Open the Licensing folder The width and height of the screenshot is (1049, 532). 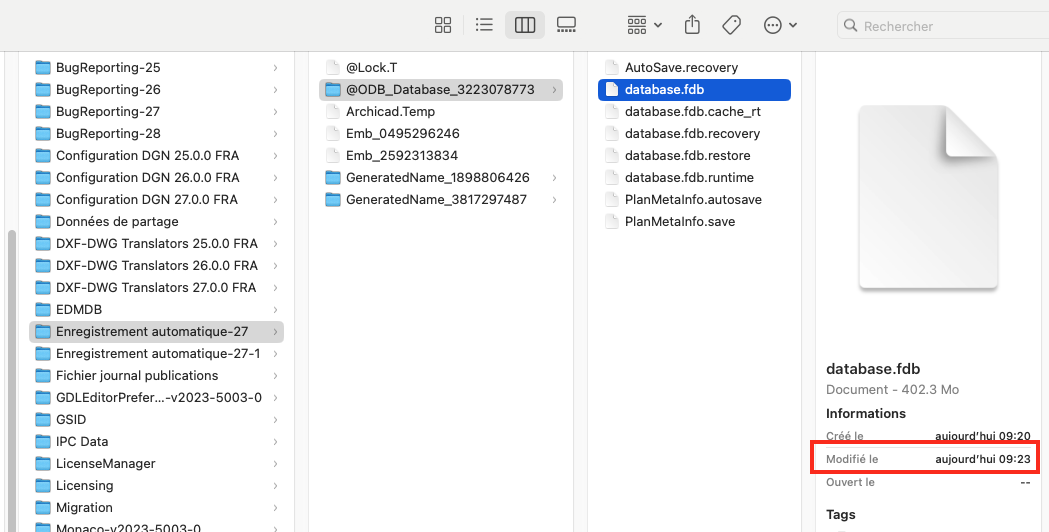point(157,486)
